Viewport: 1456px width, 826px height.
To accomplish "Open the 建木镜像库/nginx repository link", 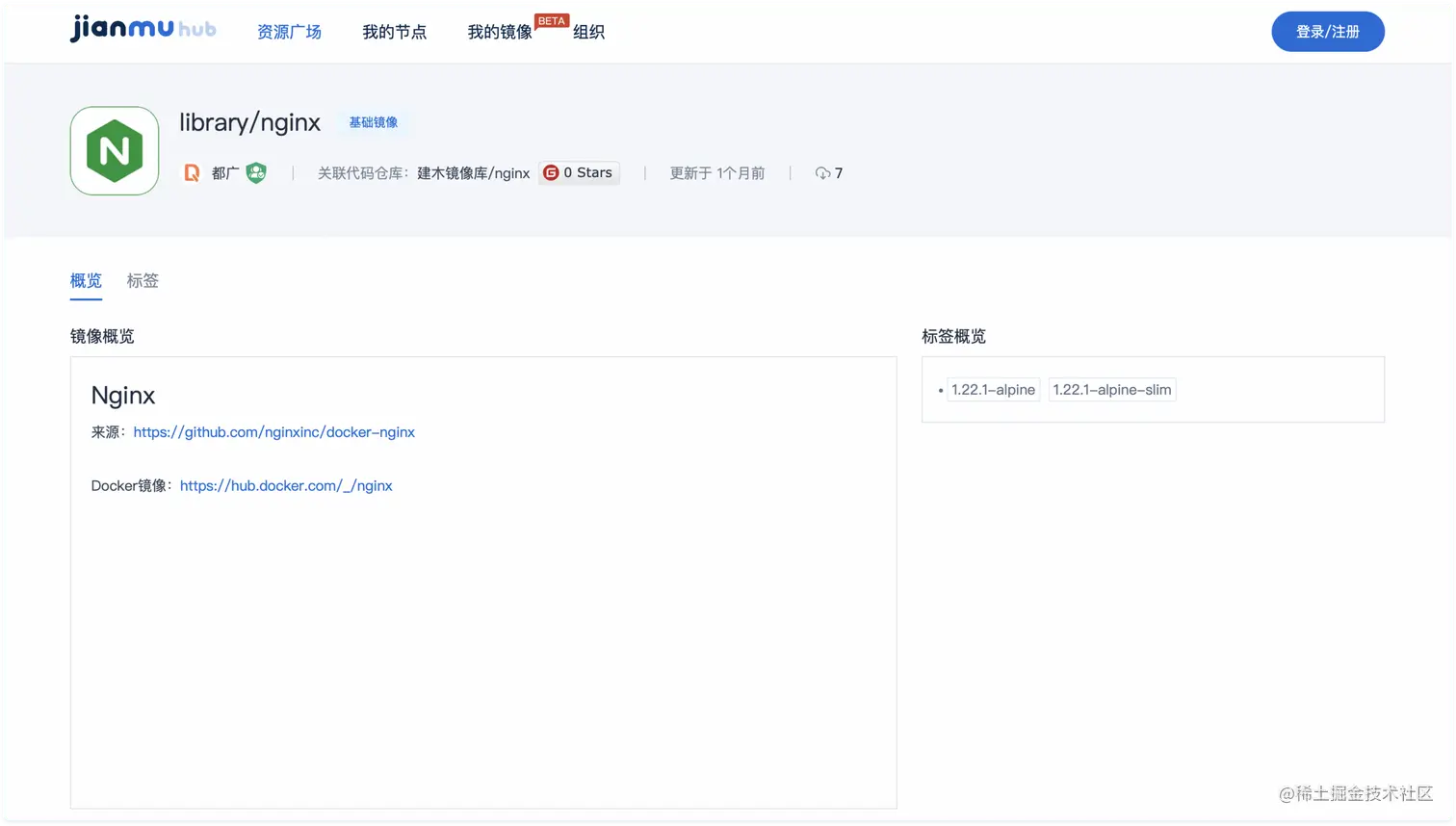I will [473, 173].
